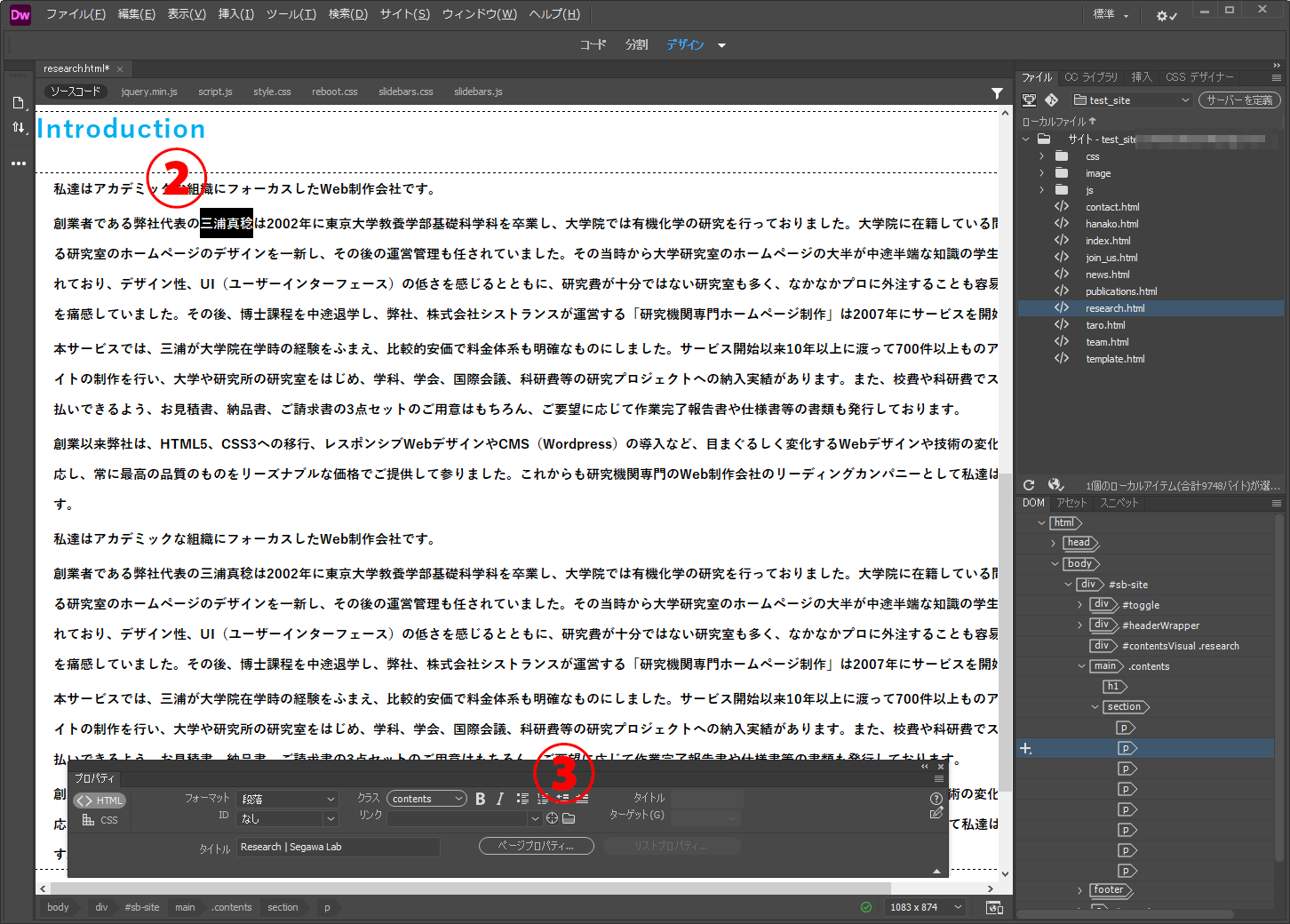
Task: Show the ソースコード source code
Action: click(75, 92)
